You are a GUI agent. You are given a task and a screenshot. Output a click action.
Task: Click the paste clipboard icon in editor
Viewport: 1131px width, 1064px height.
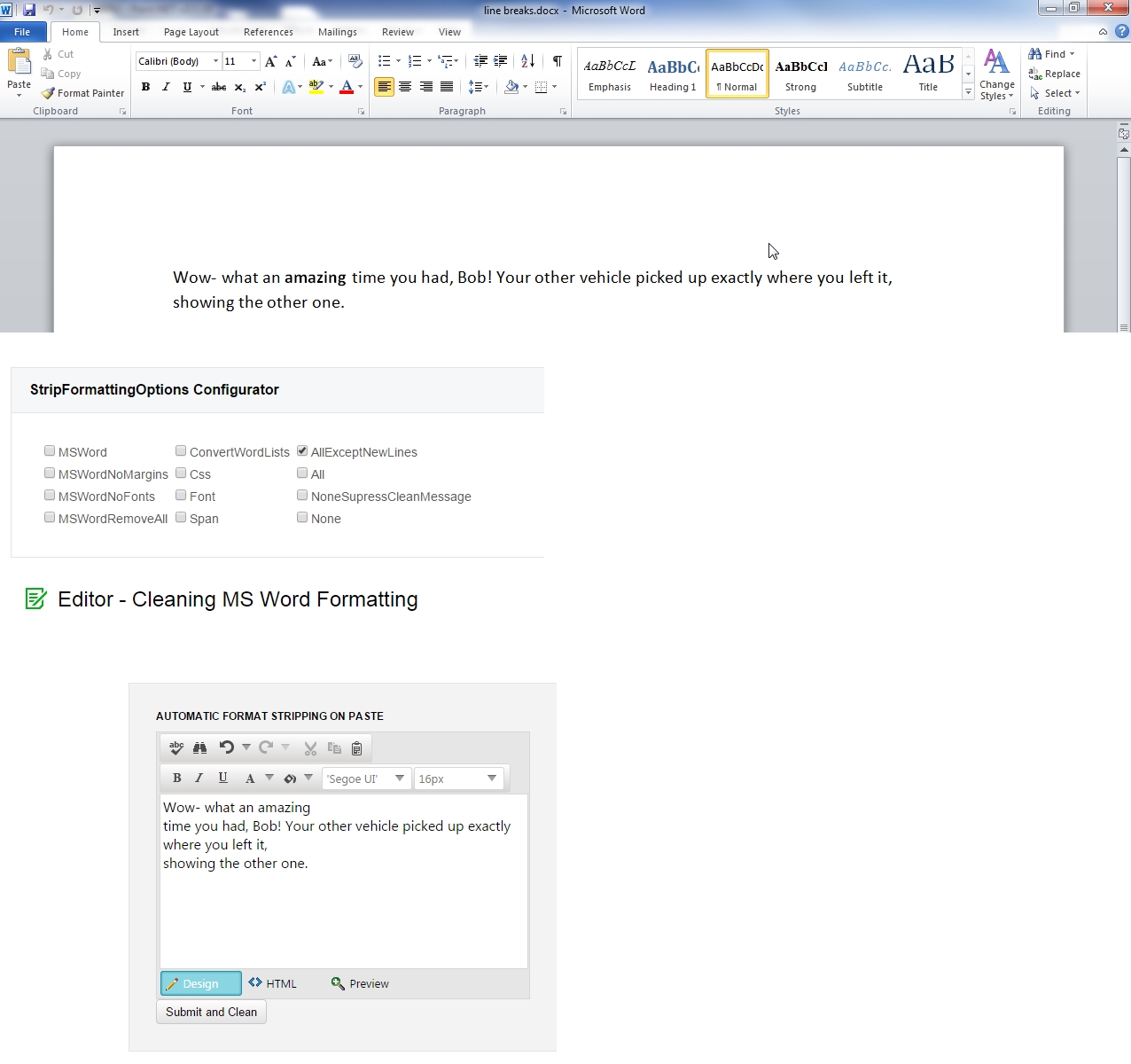356,748
